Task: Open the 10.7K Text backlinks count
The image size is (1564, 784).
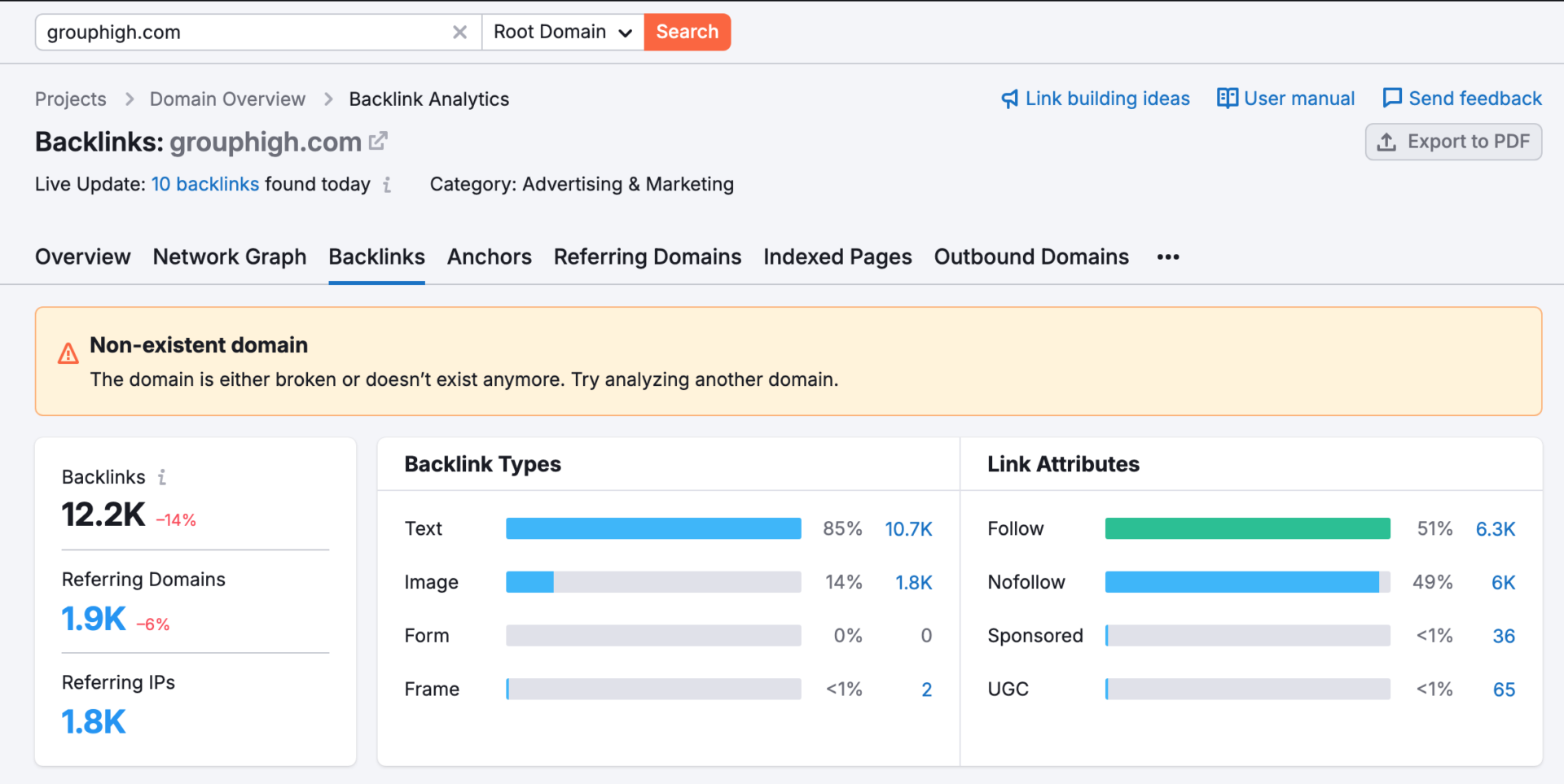Action: (908, 529)
